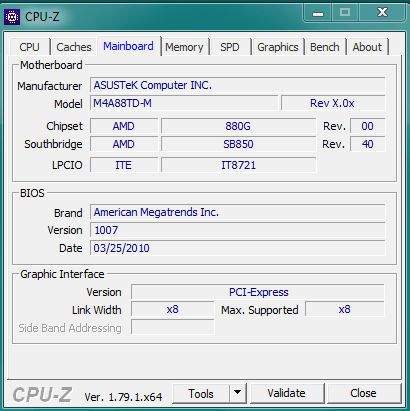The image size is (410, 411).
Task: Click the Manufacturer field ASUSTeK Computer INC.
Action: [x=238, y=85]
